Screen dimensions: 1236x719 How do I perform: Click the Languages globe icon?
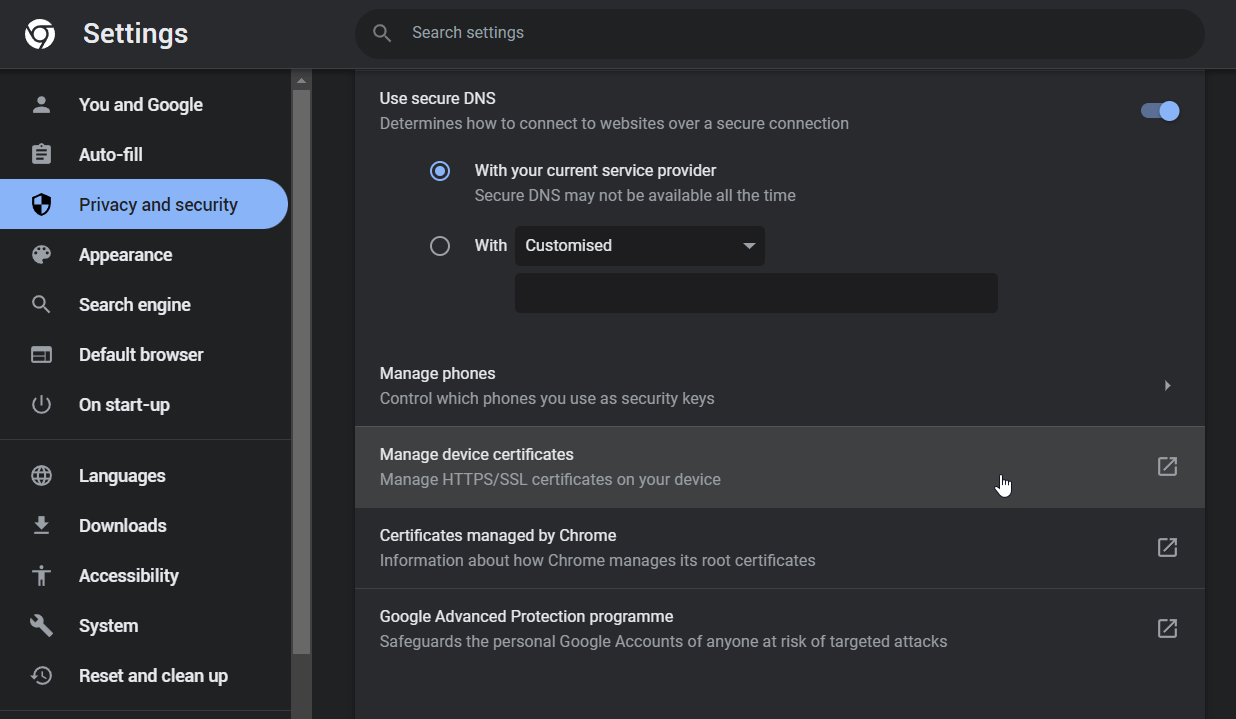(x=41, y=475)
